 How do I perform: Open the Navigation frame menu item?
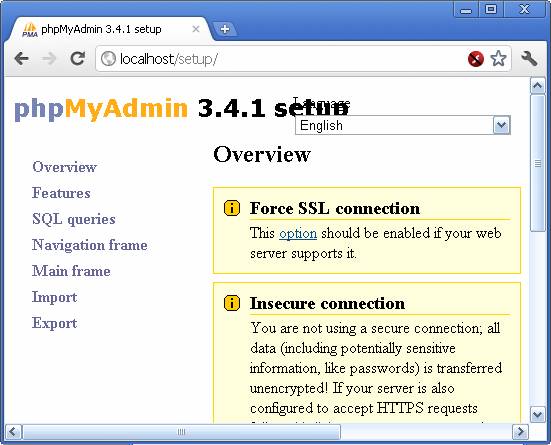point(90,245)
